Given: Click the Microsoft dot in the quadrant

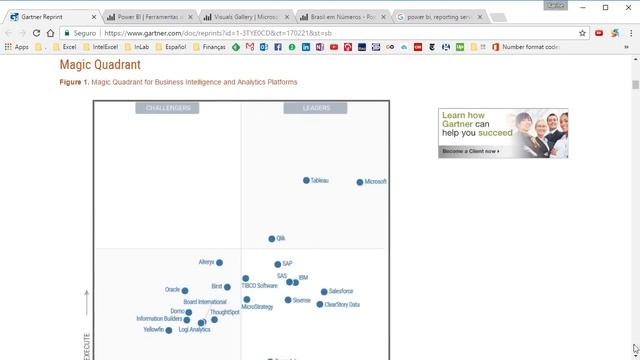Looking at the screenshot, I should (360, 182).
